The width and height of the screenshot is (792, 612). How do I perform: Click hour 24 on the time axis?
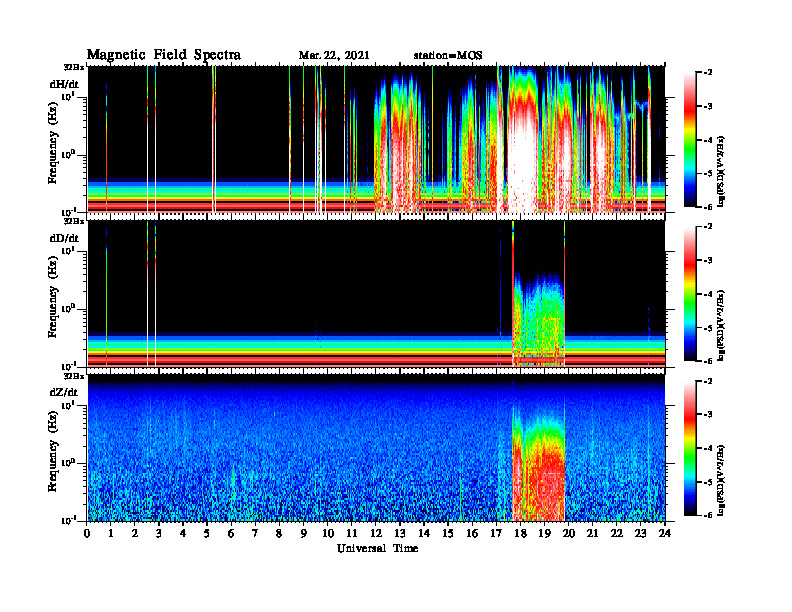pyautogui.click(x=665, y=533)
